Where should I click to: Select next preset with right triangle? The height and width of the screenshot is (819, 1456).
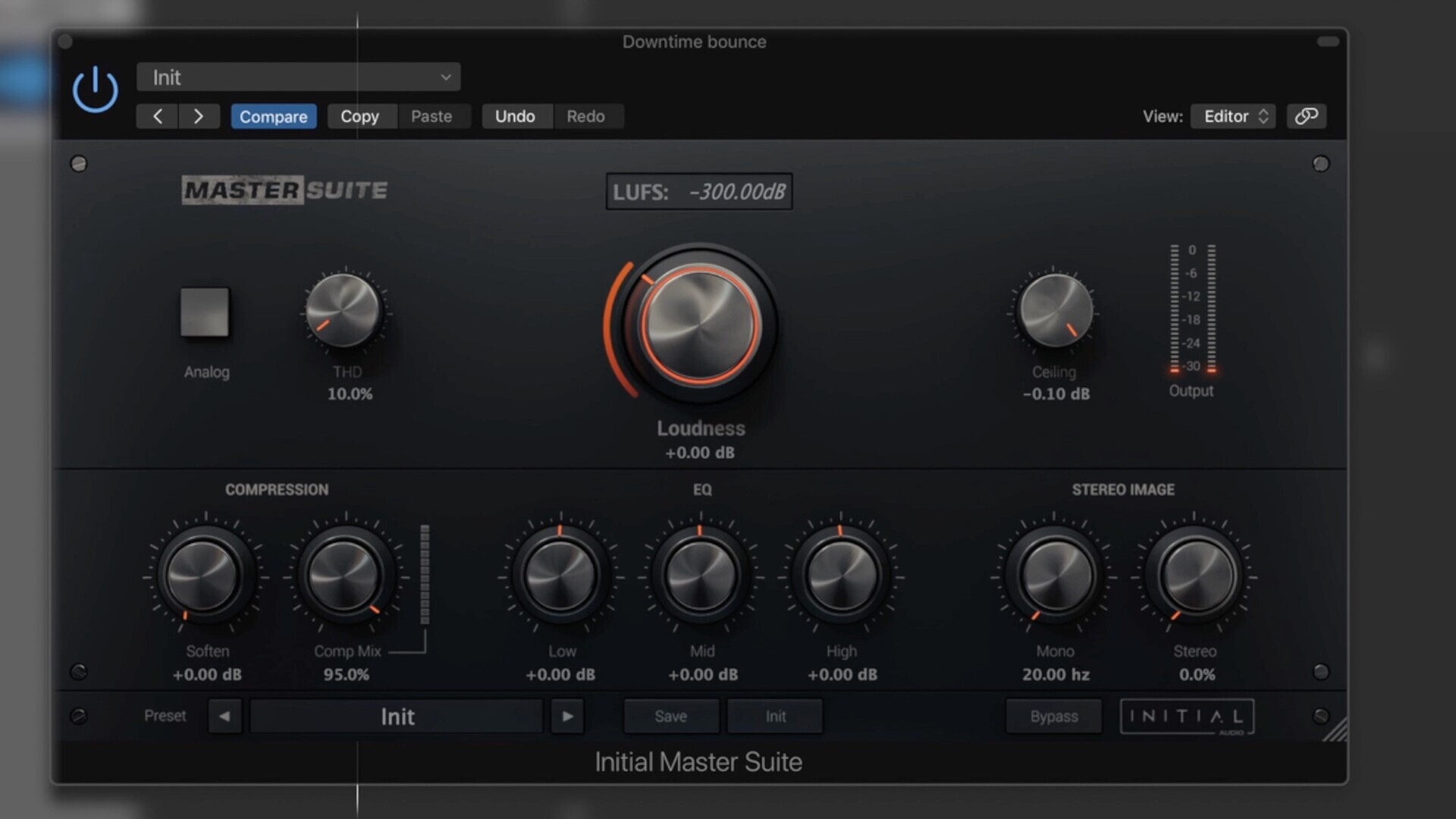click(x=567, y=716)
